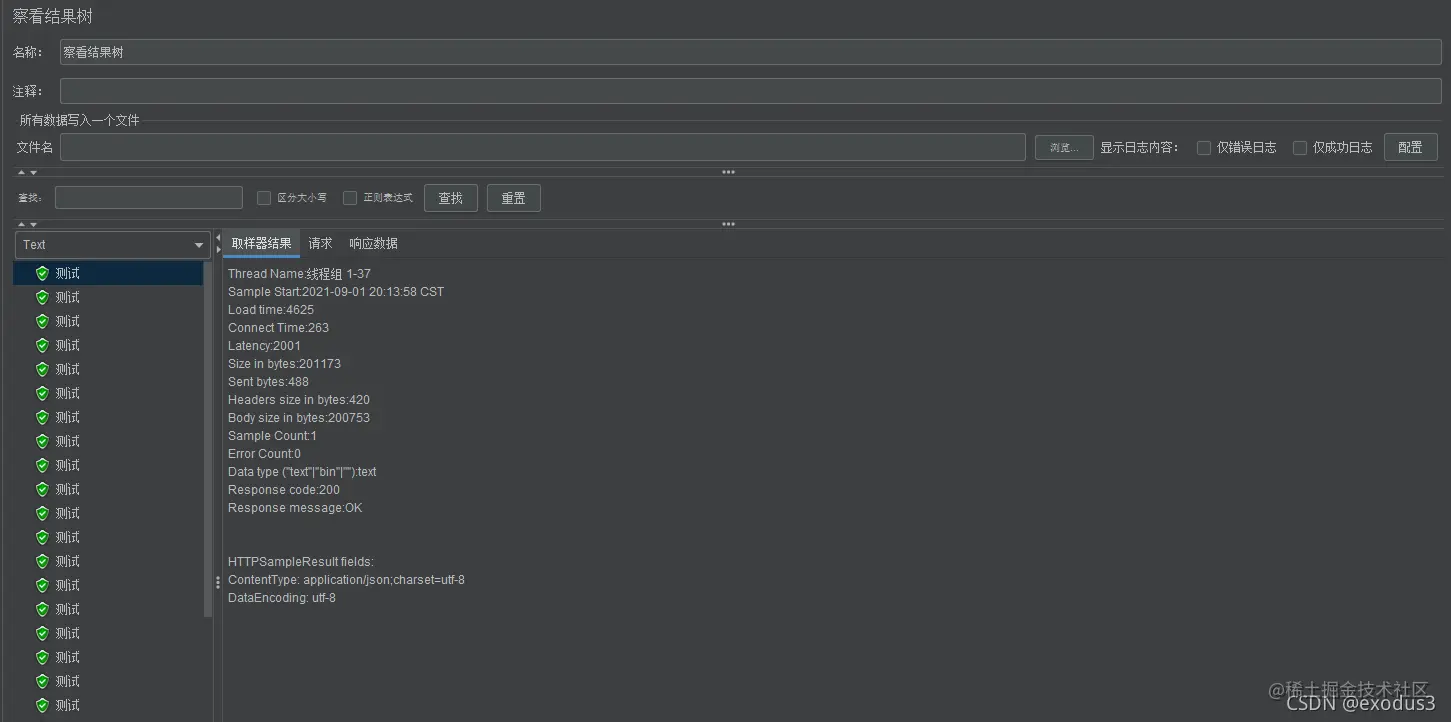Toggle the 区分大小写 checkbox
1451x722 pixels.
(264, 198)
